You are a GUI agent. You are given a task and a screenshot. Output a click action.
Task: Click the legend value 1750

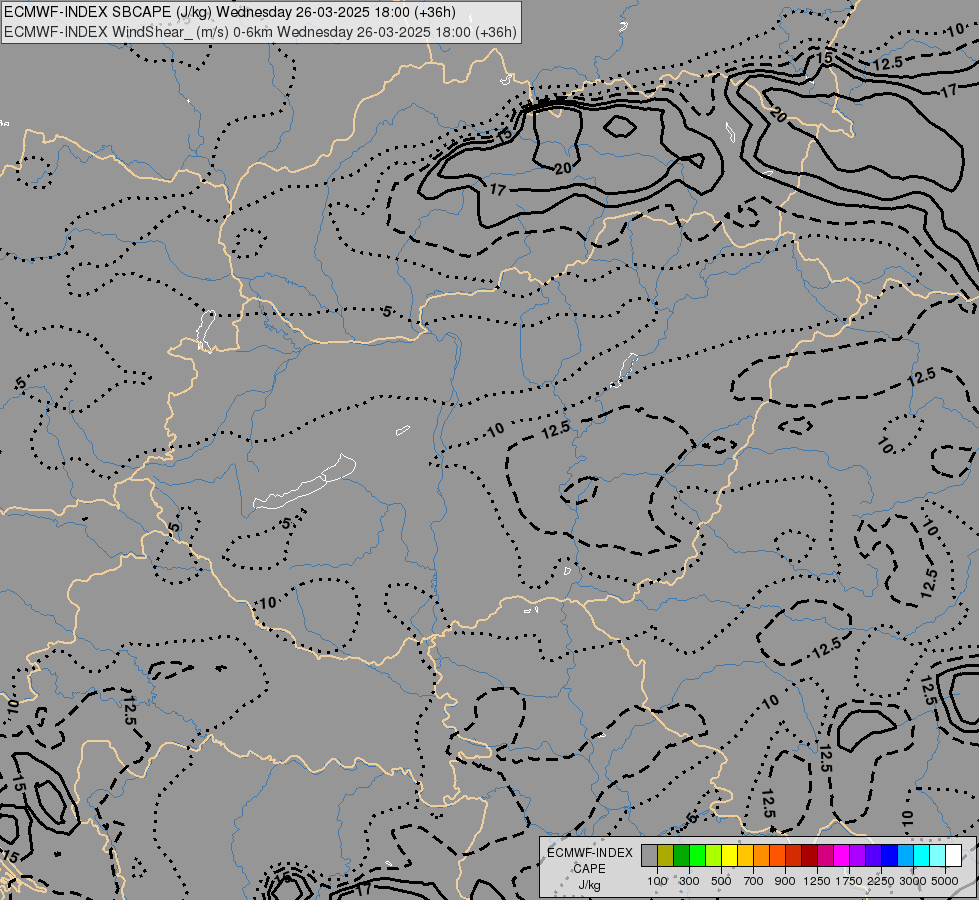(x=849, y=881)
